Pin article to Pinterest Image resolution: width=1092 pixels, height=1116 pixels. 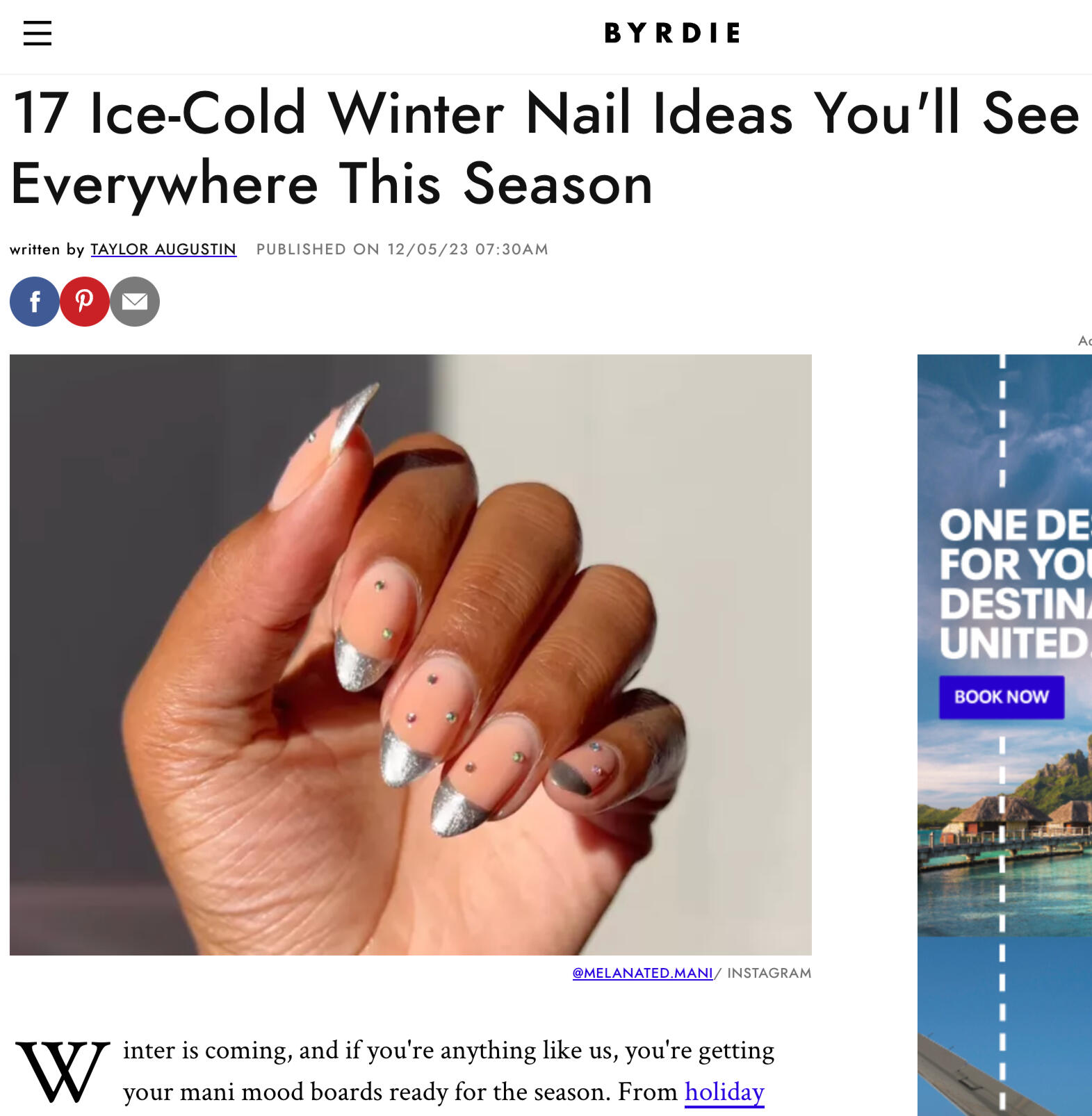click(85, 302)
